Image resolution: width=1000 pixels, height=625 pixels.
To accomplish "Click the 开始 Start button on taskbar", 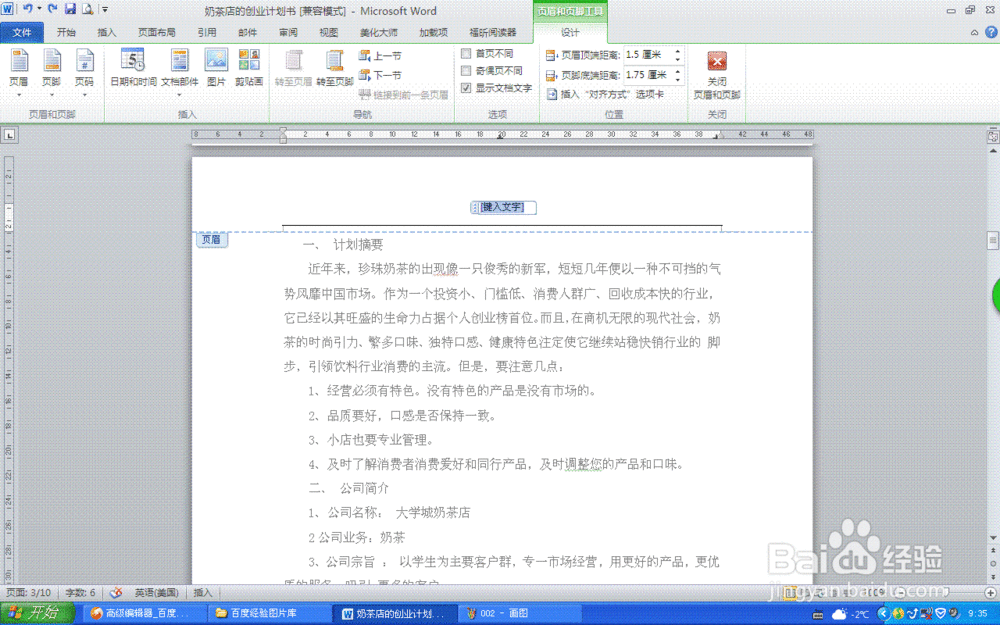I will pyautogui.click(x=37, y=613).
